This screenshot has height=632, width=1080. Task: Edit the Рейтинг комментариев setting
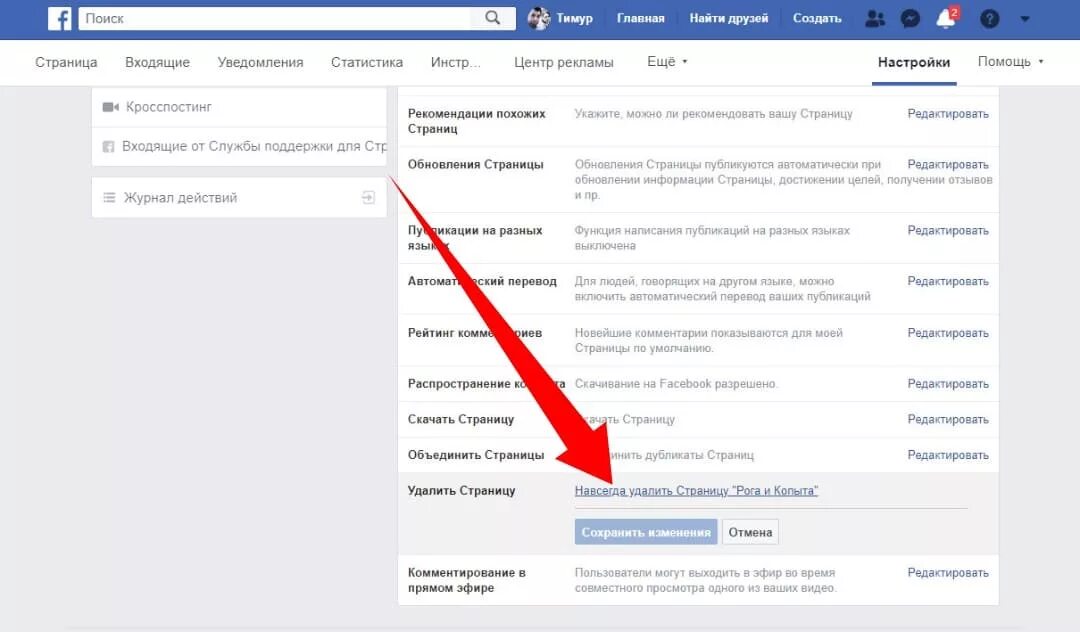click(948, 333)
